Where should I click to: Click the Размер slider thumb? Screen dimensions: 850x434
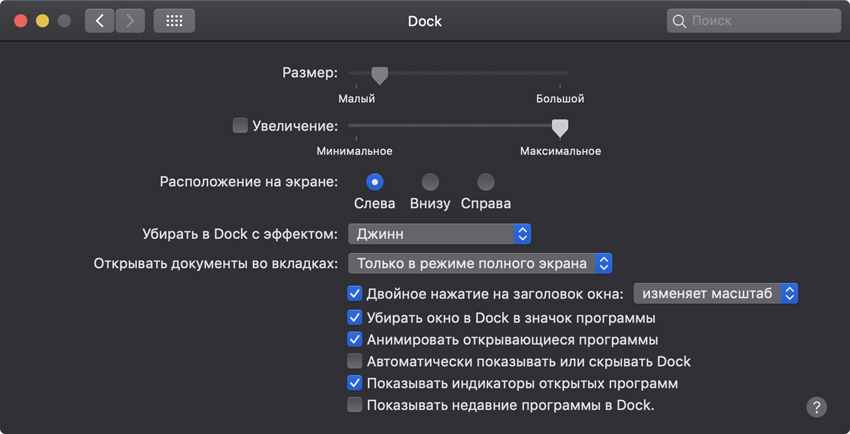tap(379, 75)
